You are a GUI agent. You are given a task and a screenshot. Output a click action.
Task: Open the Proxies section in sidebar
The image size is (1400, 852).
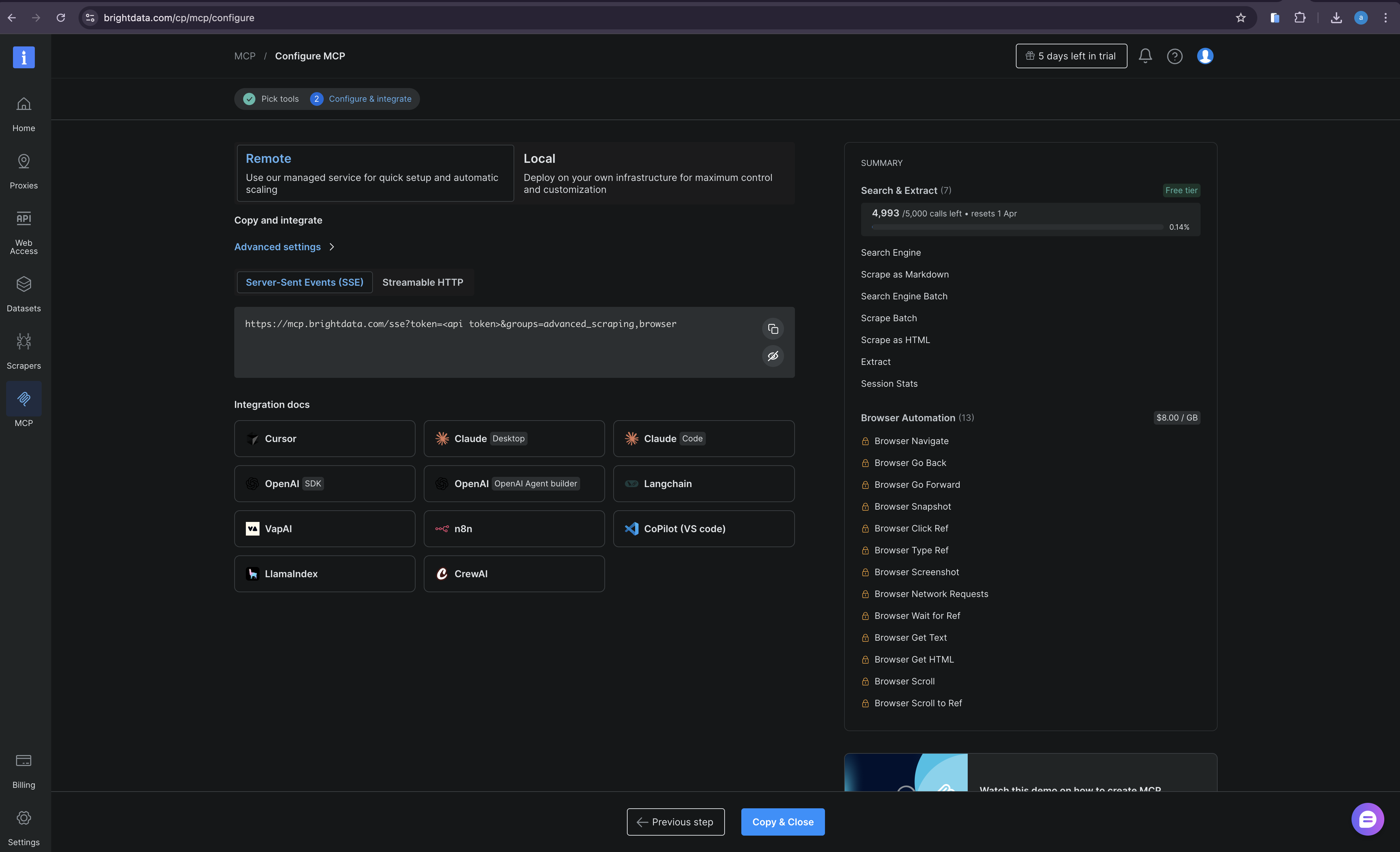23,169
